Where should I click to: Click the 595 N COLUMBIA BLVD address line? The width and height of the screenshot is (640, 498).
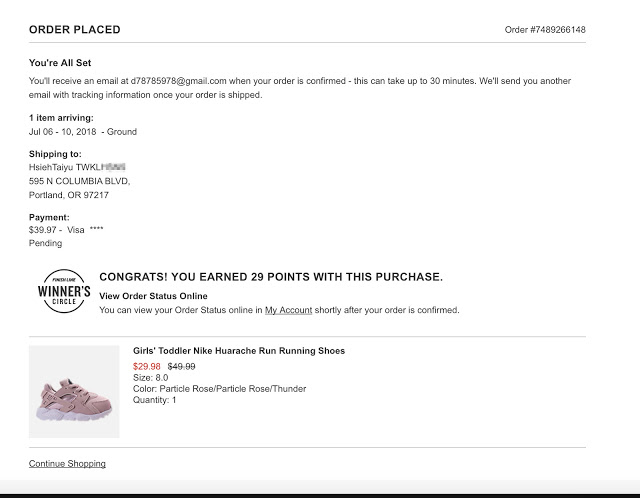pyautogui.click(x=79, y=181)
